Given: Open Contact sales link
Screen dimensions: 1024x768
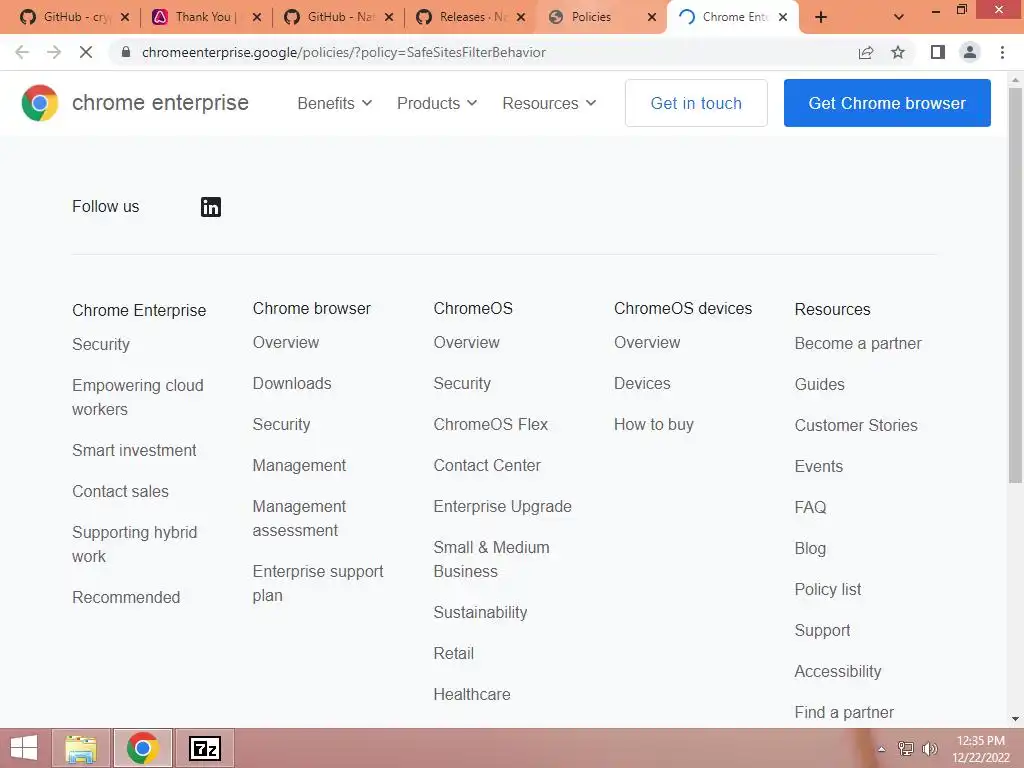Looking at the screenshot, I should click(x=120, y=491).
